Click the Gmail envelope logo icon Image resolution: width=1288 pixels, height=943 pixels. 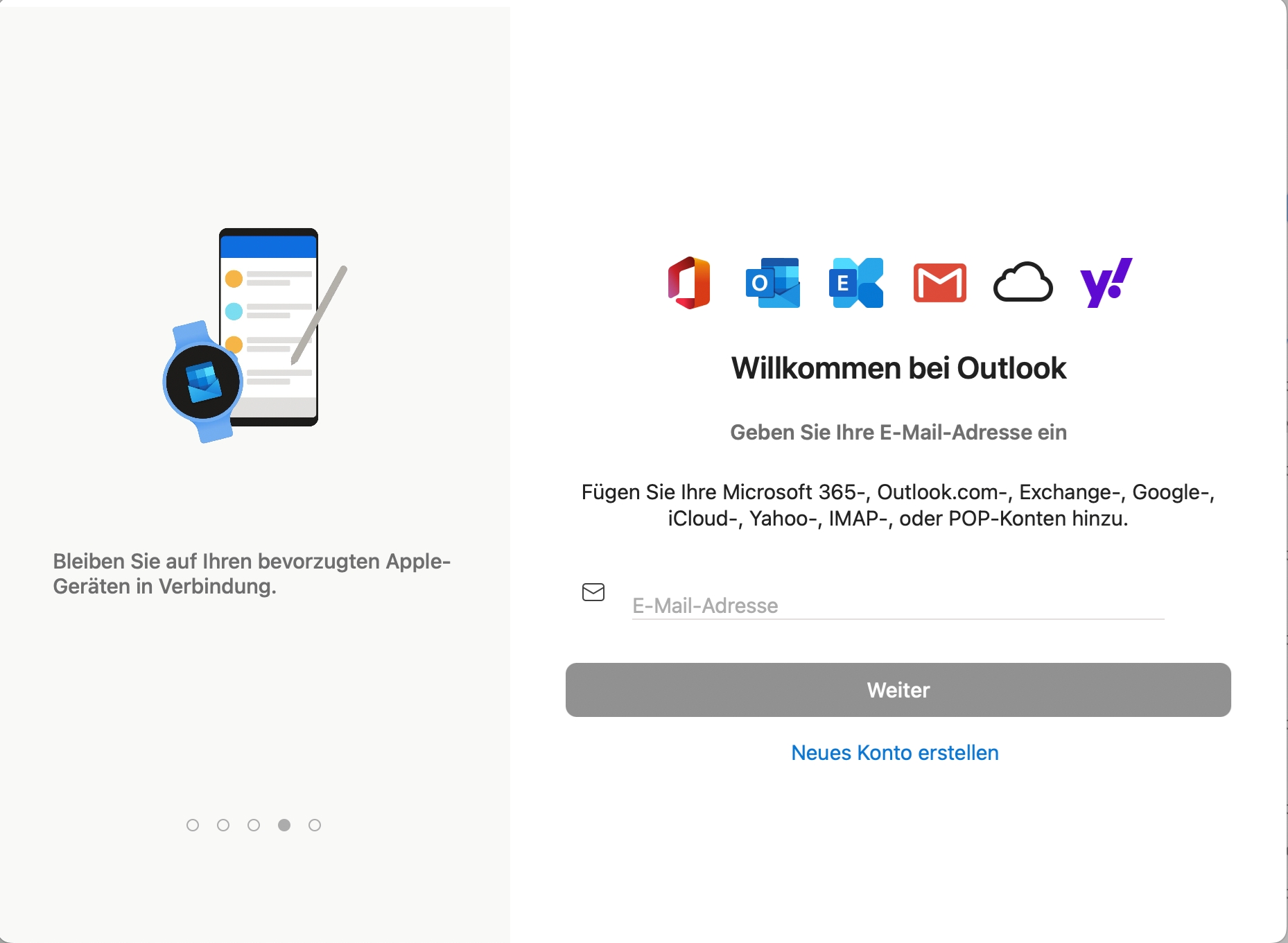coord(940,283)
